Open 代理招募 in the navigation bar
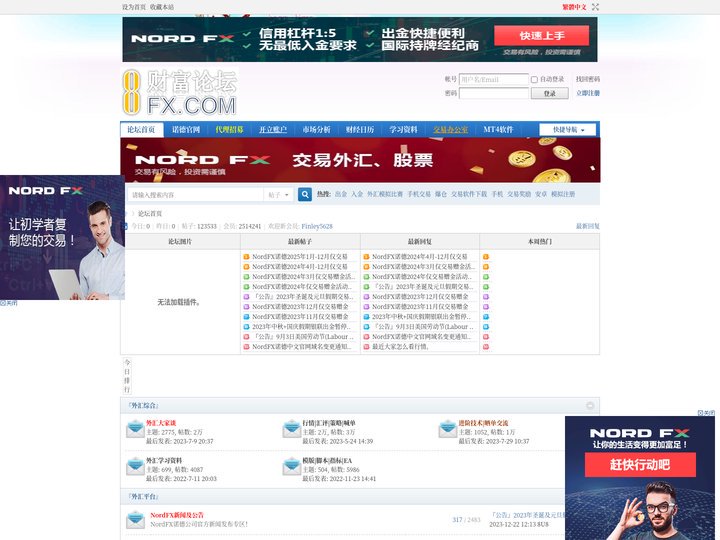This screenshot has height=540, width=720. pos(230,129)
